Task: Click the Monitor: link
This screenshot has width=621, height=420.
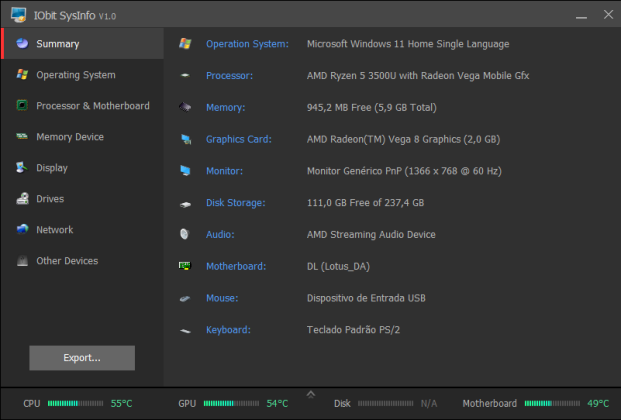Action: pyautogui.click(x=224, y=171)
